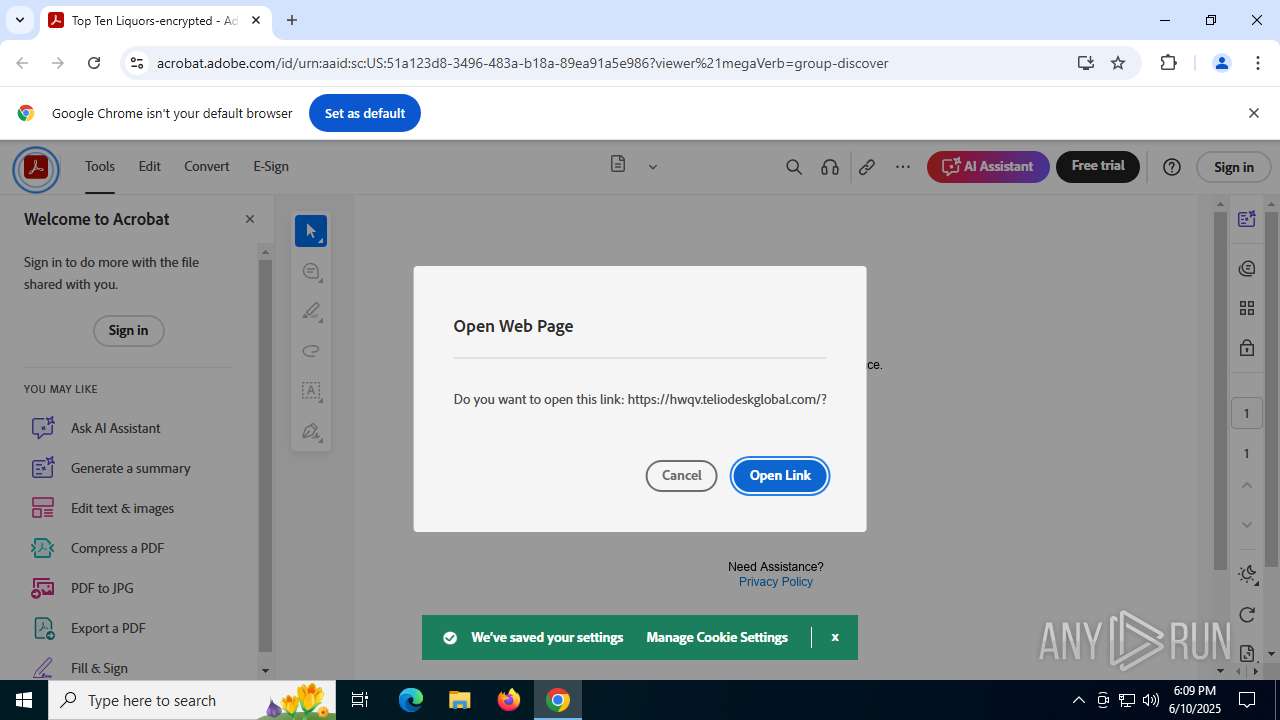This screenshot has width=1280, height=720.
Task: Open the Tools tab
Action: coord(100,166)
